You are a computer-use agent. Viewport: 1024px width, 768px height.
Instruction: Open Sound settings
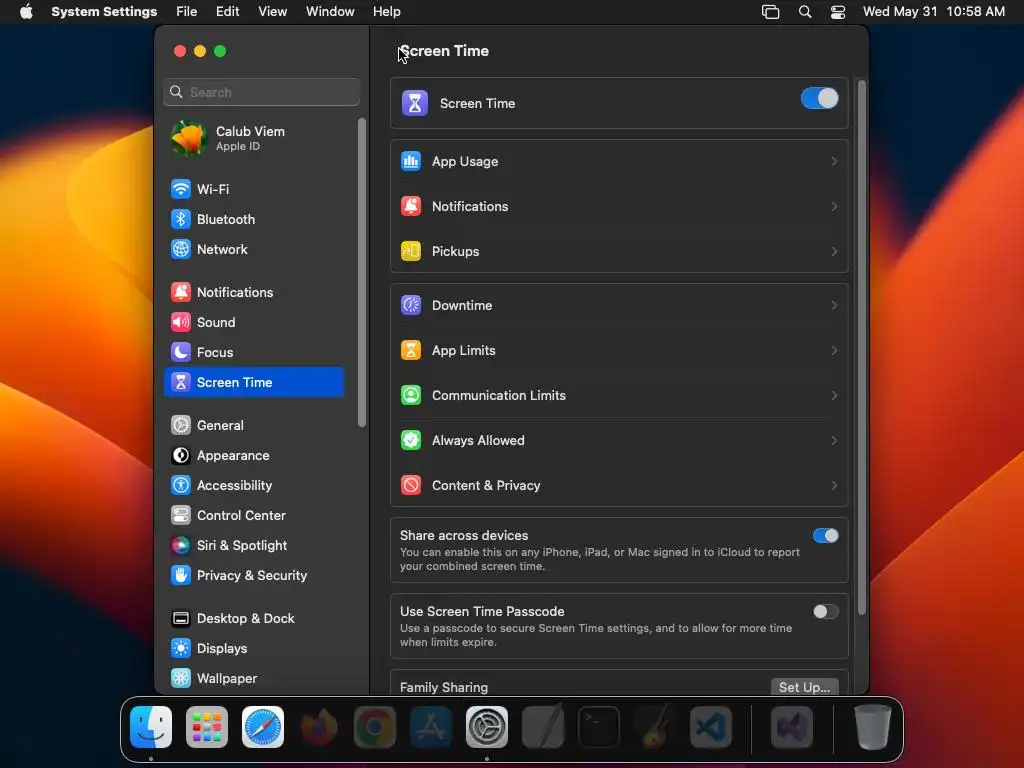point(253,323)
